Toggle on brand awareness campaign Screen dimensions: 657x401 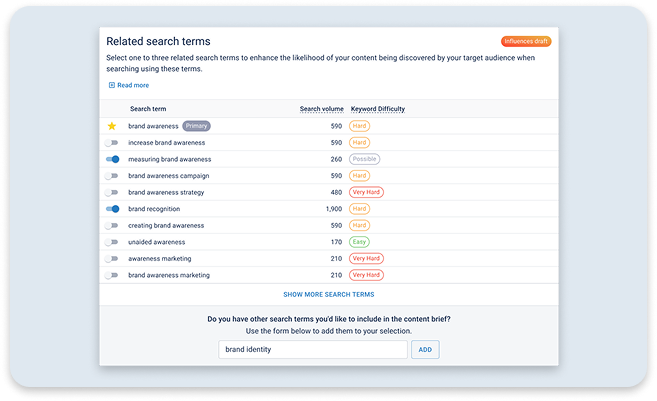click(112, 176)
